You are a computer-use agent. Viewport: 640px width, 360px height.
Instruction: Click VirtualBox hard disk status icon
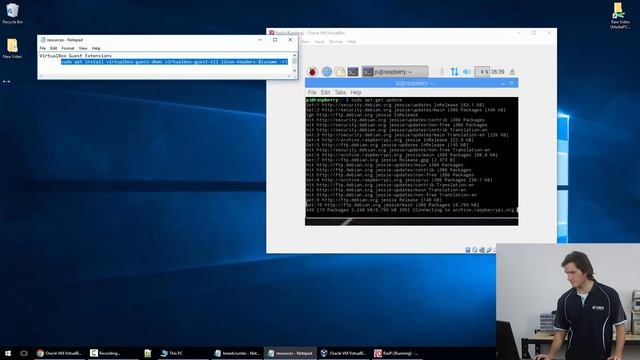pos(468,250)
